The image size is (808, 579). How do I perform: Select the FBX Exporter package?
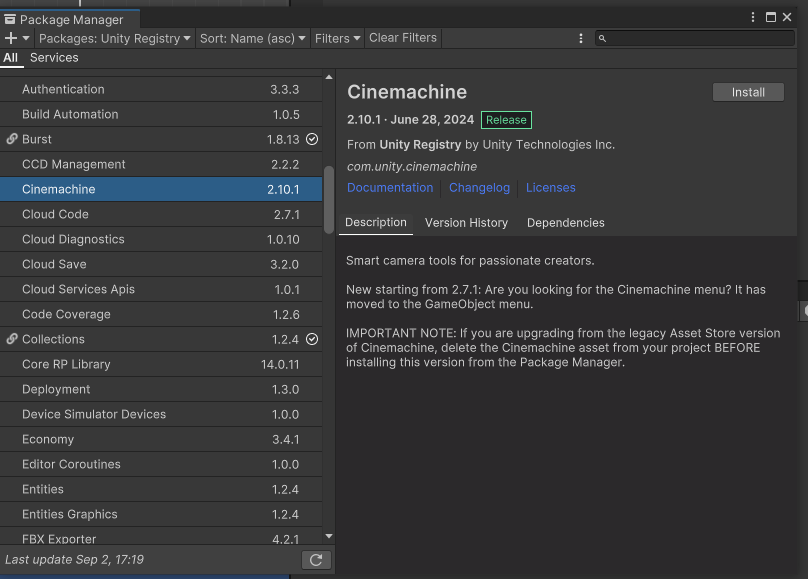161,536
